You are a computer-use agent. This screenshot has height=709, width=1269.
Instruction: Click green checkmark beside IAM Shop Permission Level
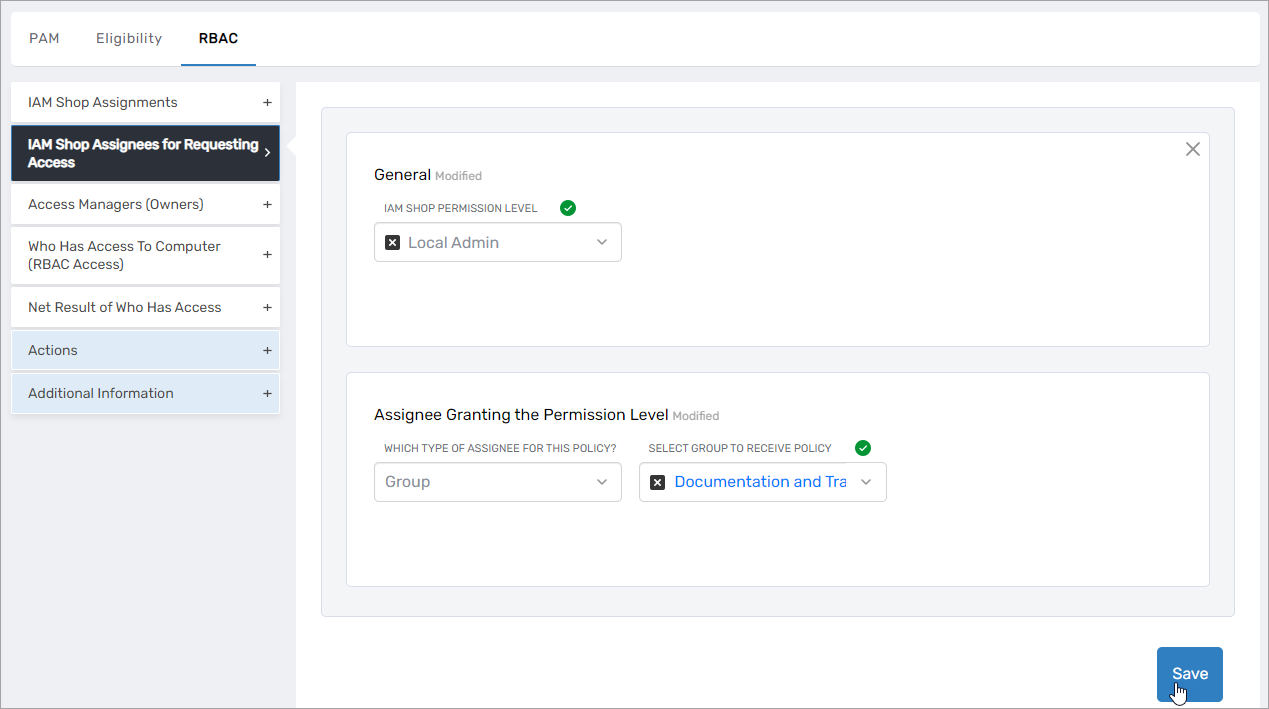coord(568,208)
